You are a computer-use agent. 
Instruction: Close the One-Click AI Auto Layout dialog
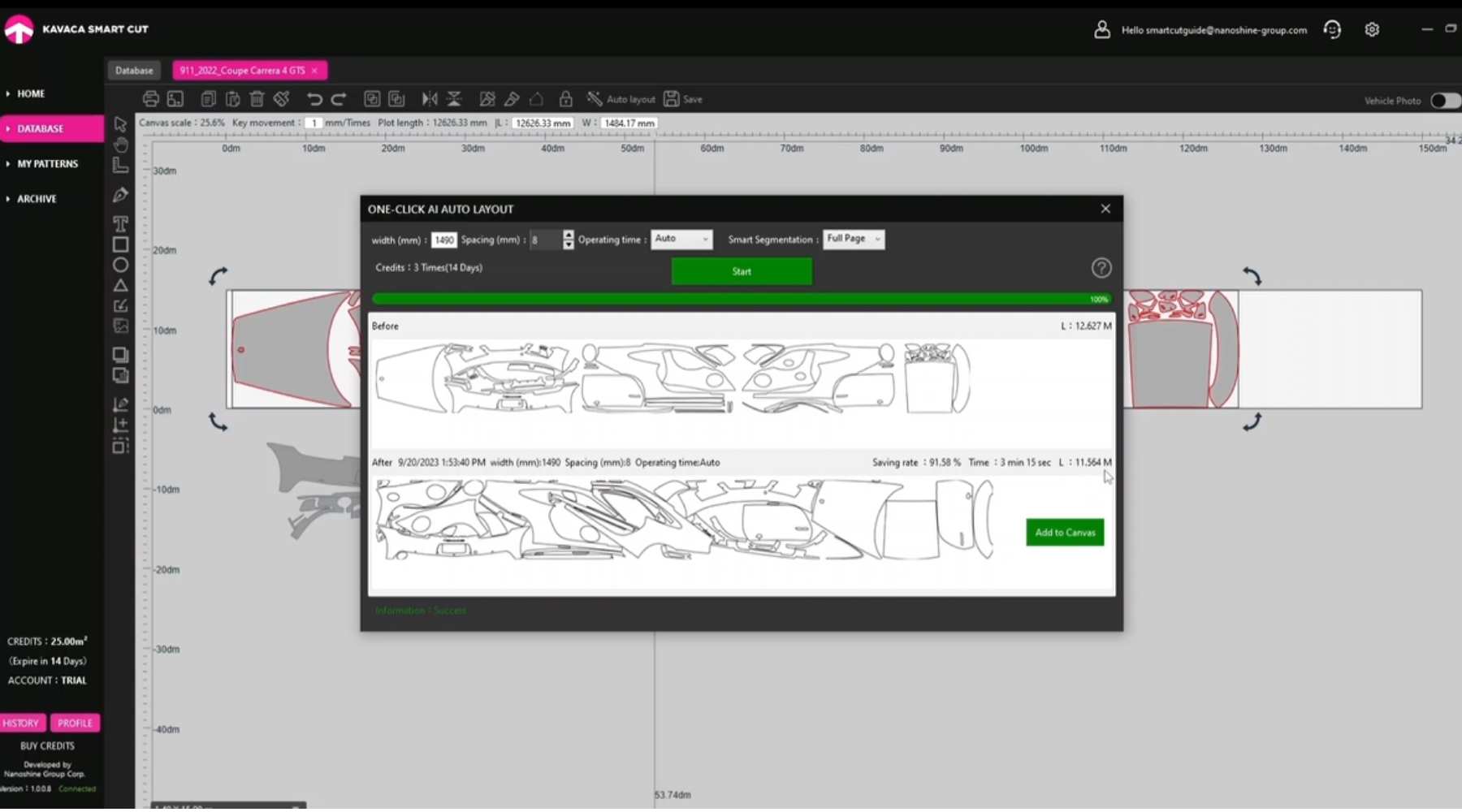tap(1105, 209)
